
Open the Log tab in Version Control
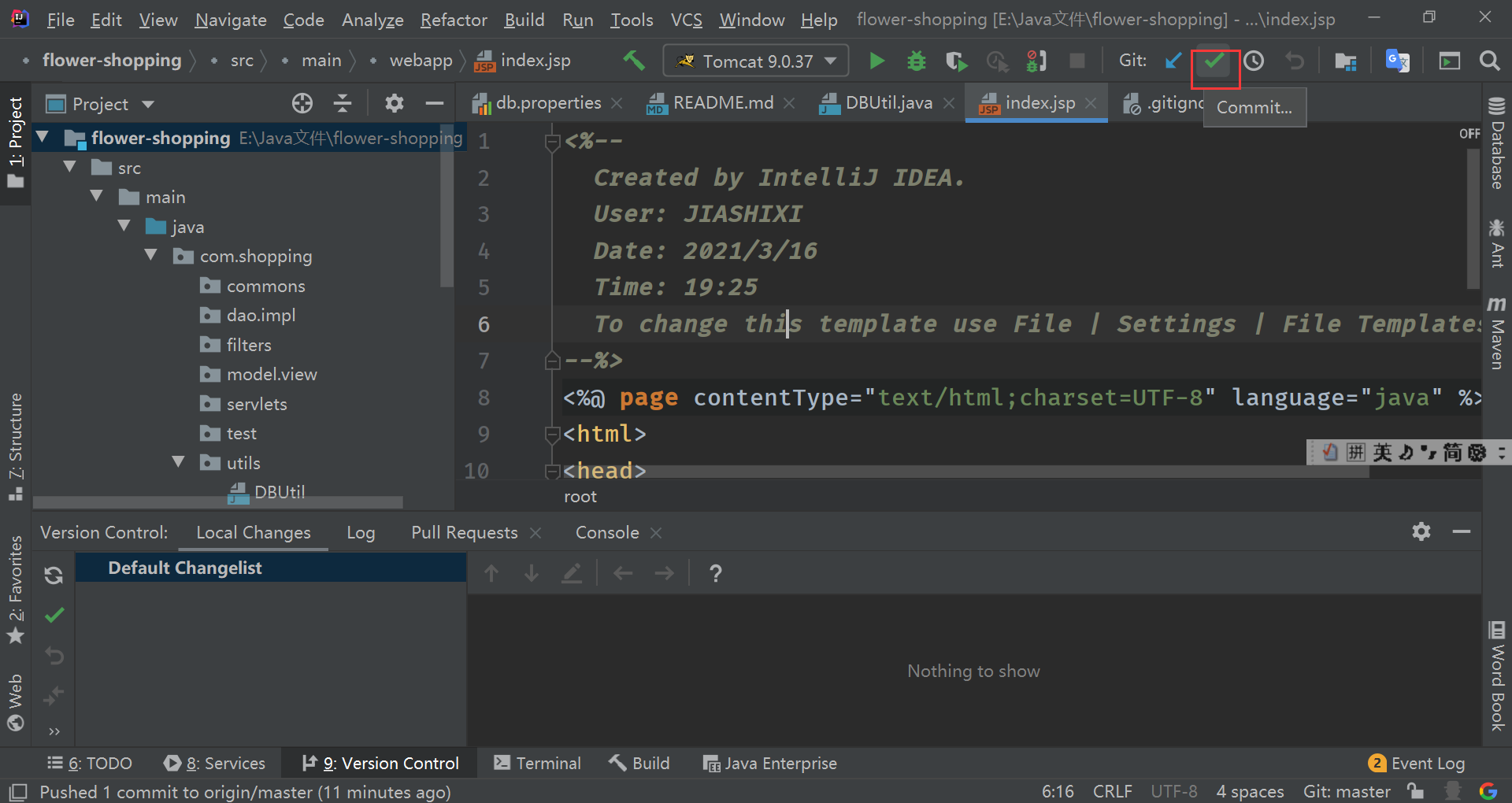pos(361,533)
